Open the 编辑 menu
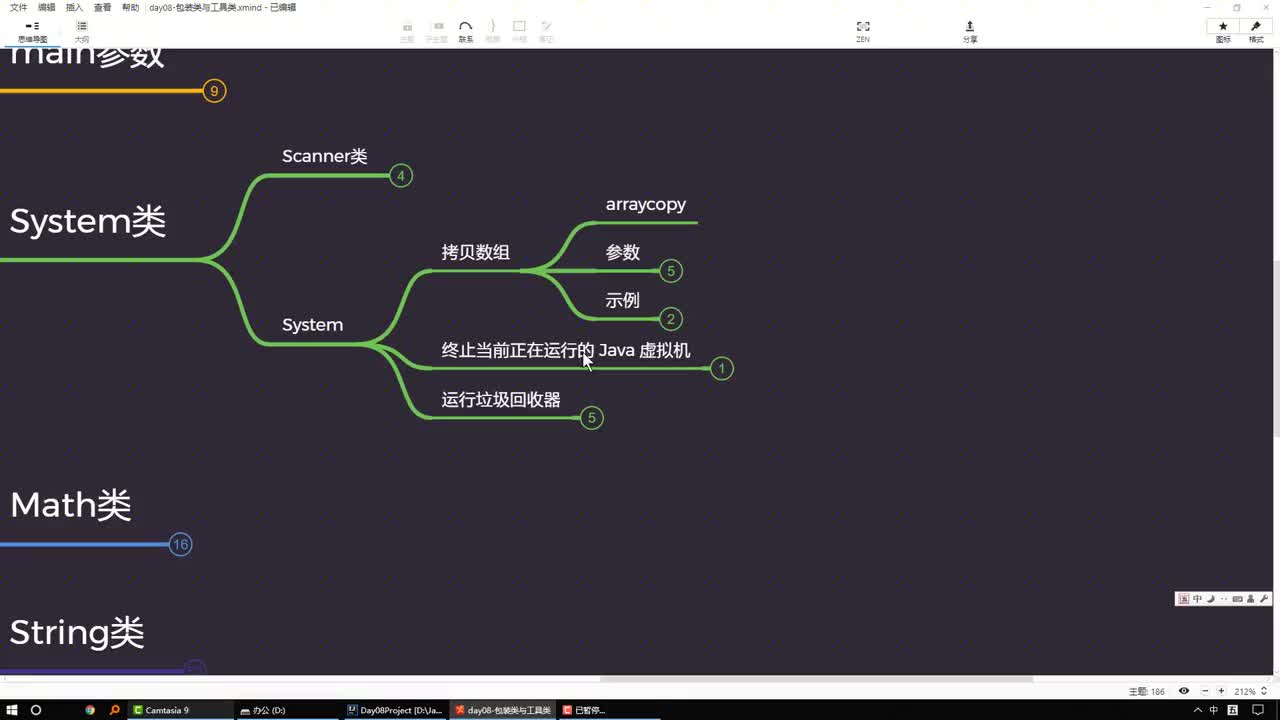 (x=46, y=7)
